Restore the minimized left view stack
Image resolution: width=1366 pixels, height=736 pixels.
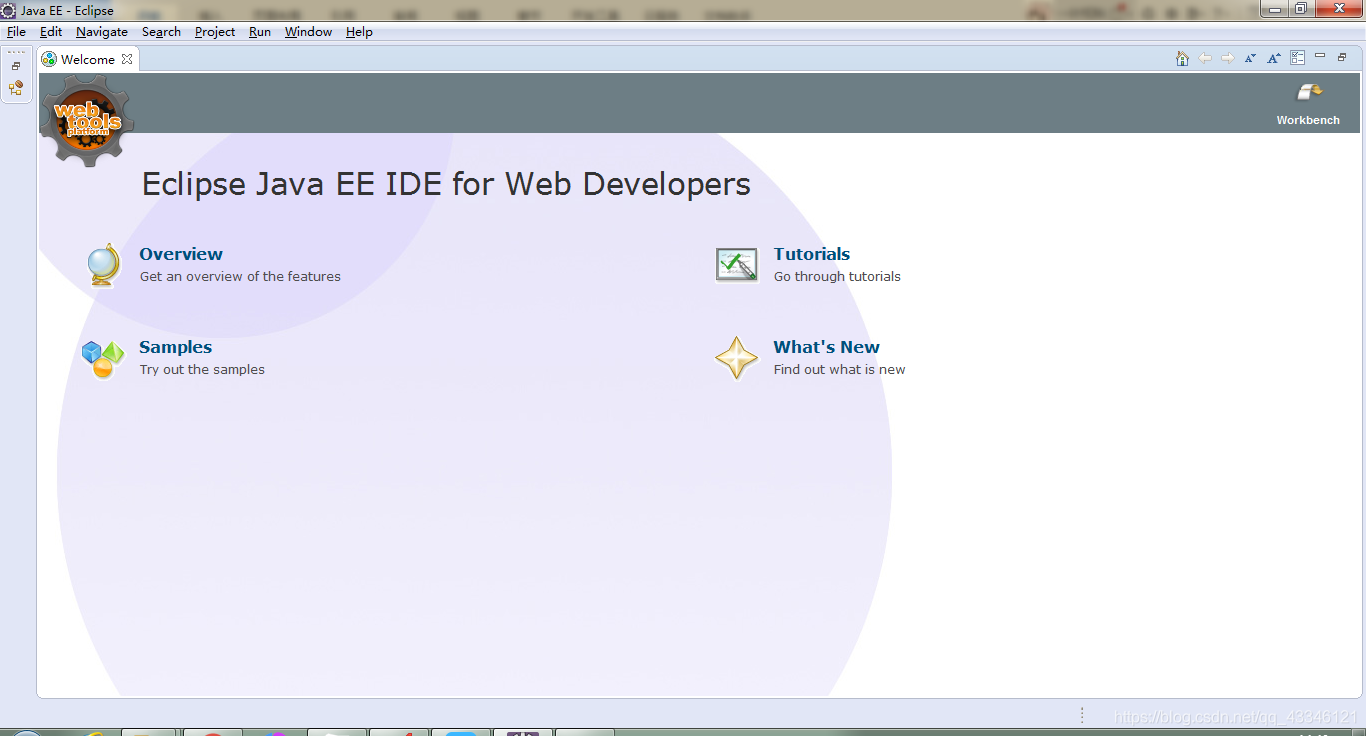16,66
